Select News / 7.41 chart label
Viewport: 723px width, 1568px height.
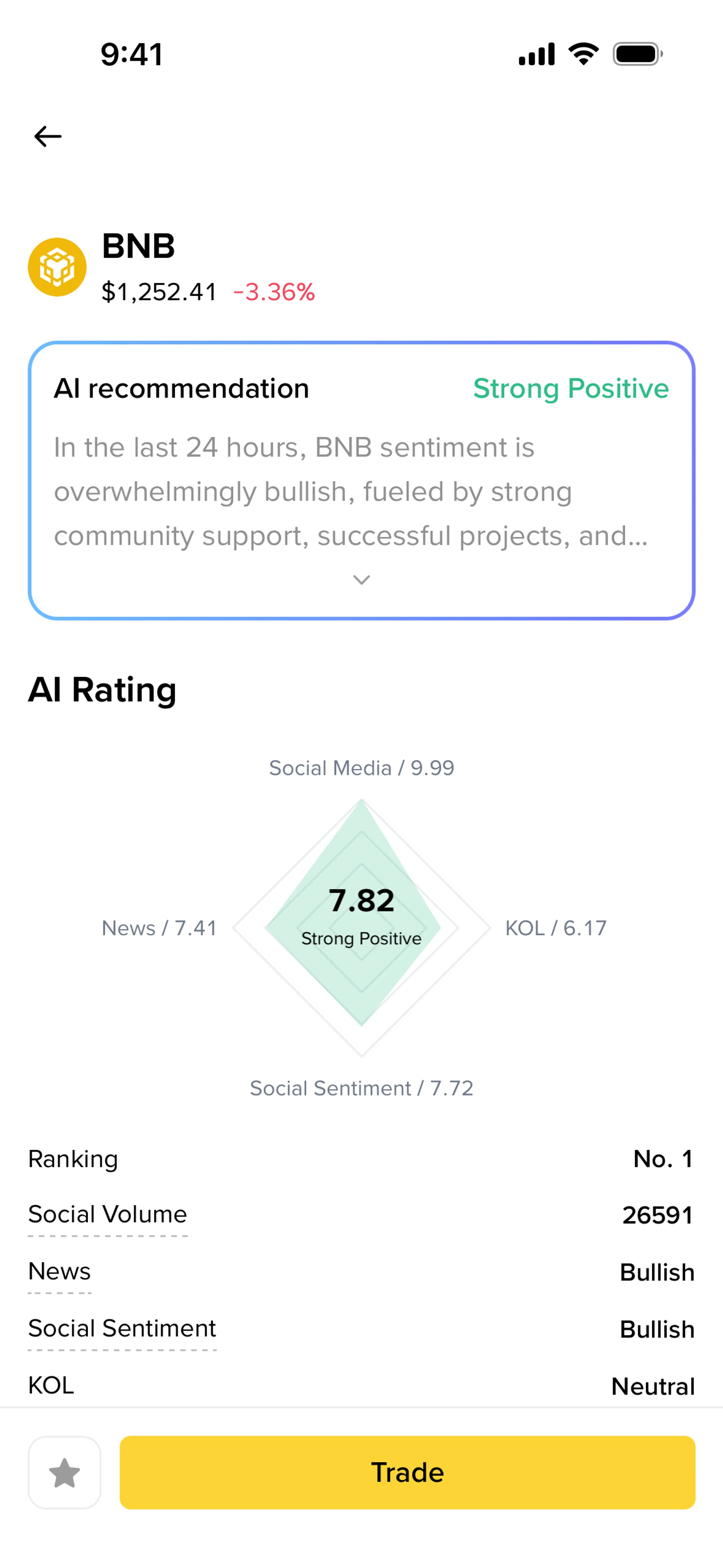coord(159,928)
